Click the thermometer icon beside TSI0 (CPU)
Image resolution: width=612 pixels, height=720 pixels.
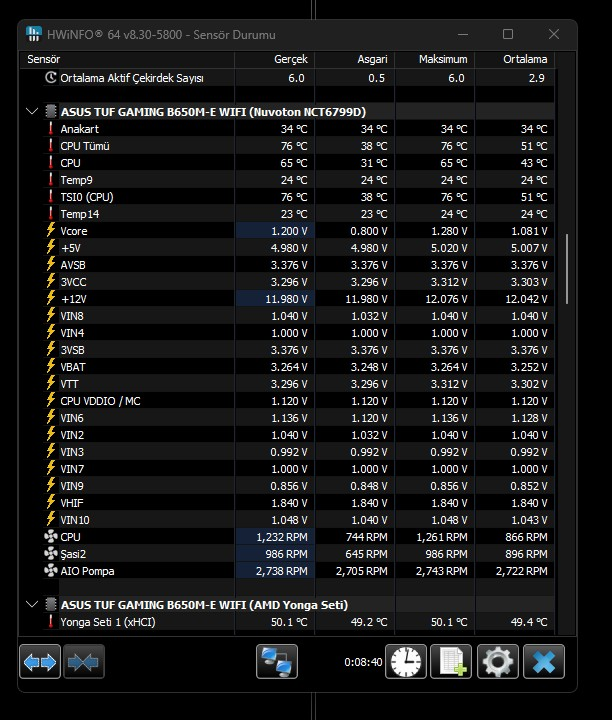pyautogui.click(x=51, y=197)
